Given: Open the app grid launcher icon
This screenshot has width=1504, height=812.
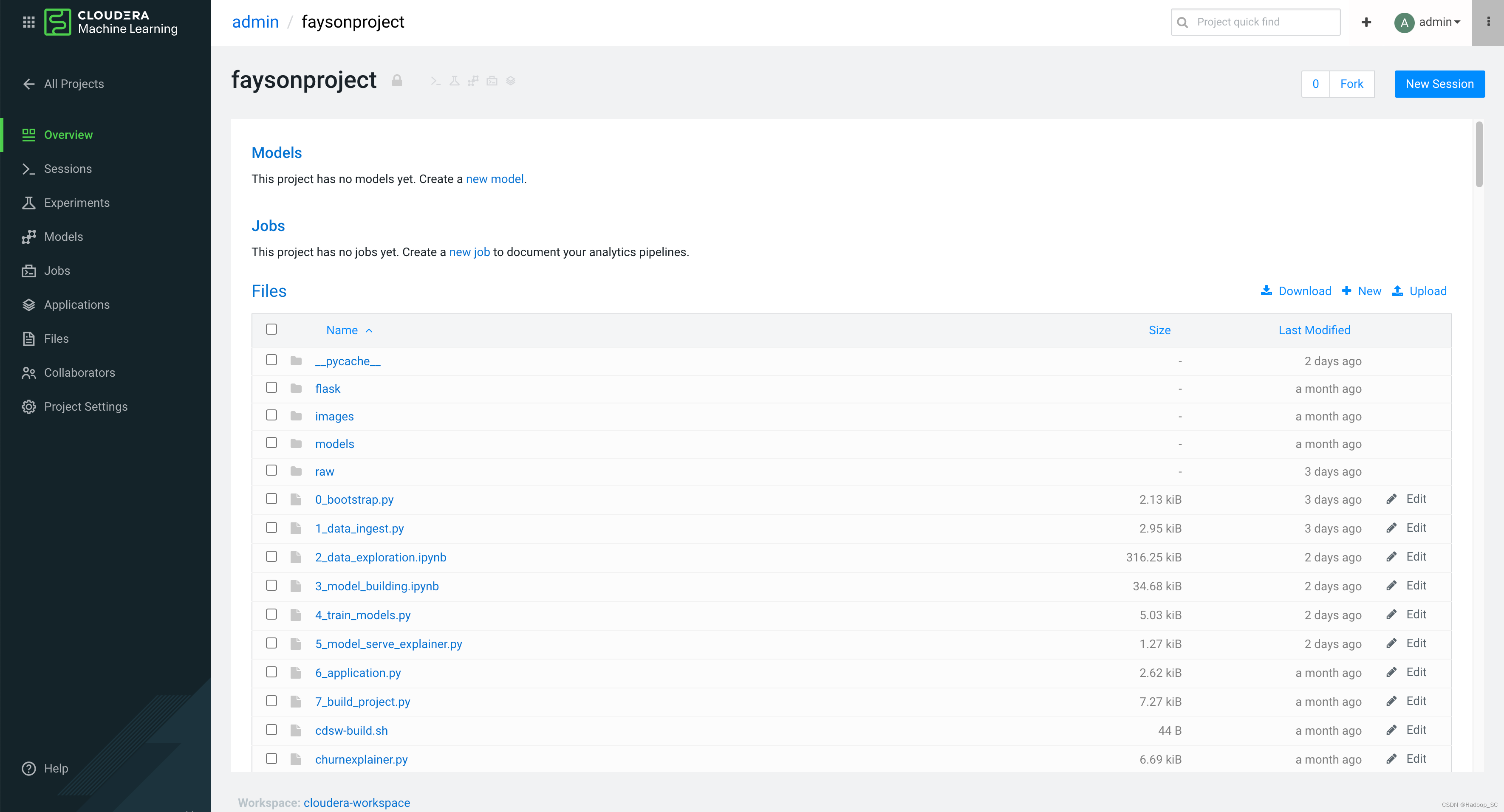Looking at the screenshot, I should (x=28, y=22).
